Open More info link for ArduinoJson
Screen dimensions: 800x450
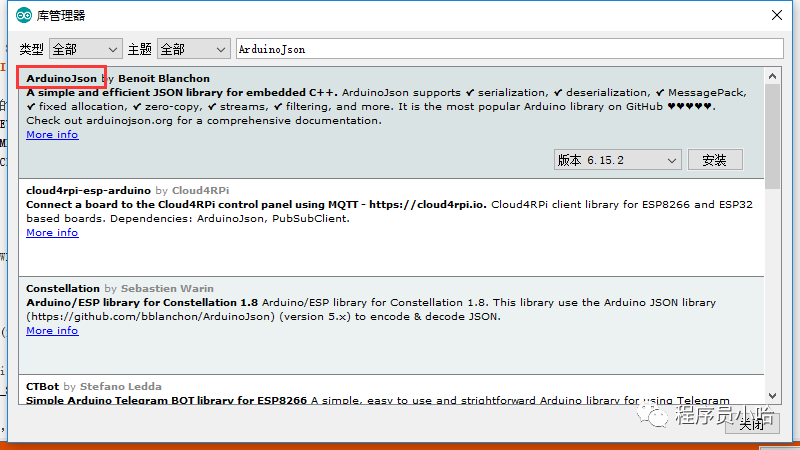(x=52, y=135)
